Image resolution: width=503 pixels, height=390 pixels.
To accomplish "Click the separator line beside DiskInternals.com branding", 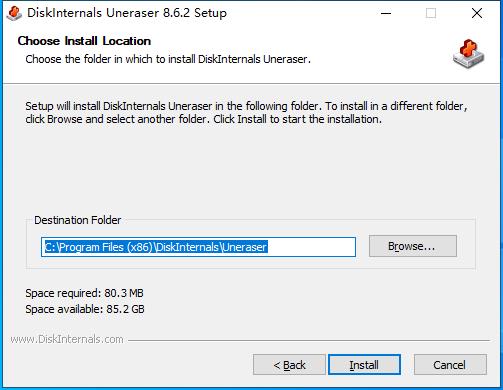I will 309,340.
